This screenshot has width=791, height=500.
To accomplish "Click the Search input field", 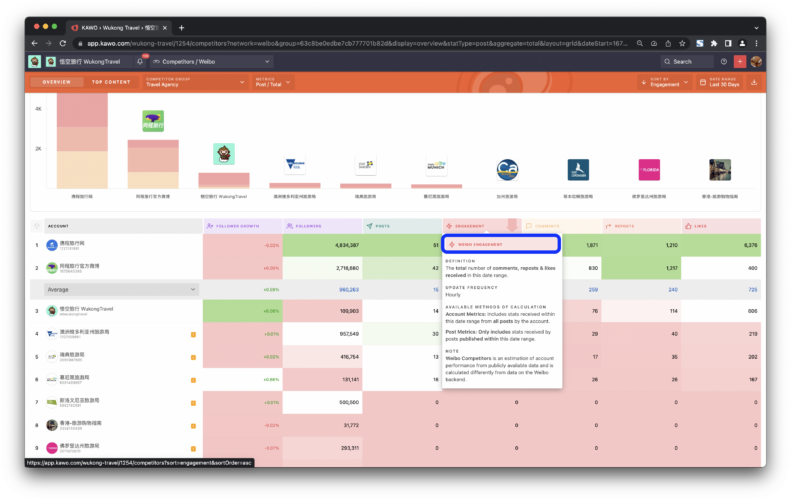I will coord(692,61).
